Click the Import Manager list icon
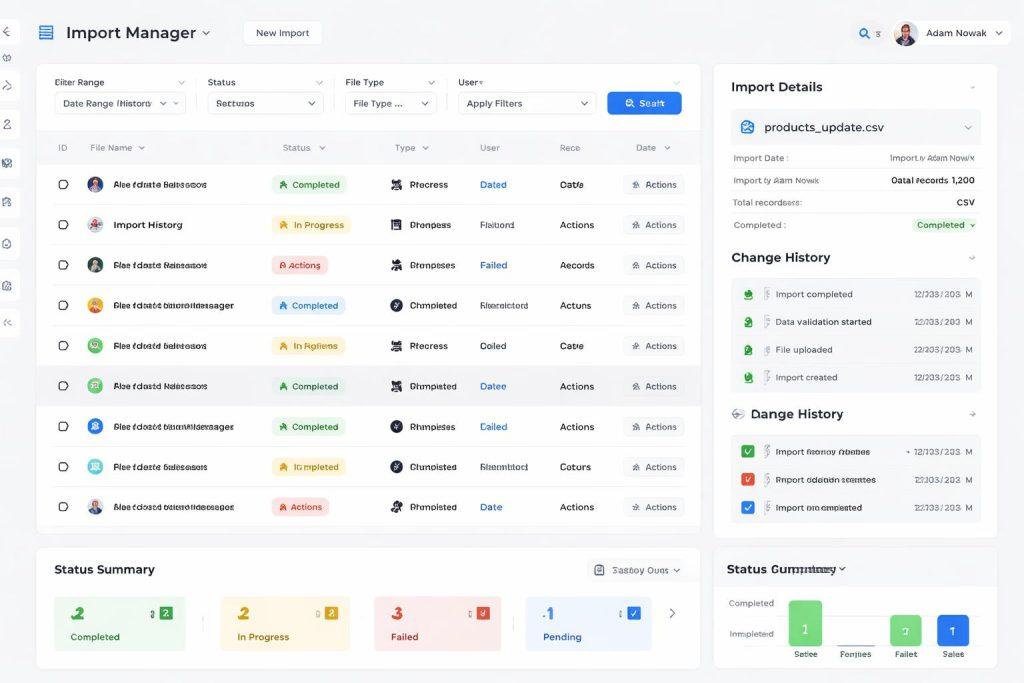The image size is (1024, 683). [46, 33]
